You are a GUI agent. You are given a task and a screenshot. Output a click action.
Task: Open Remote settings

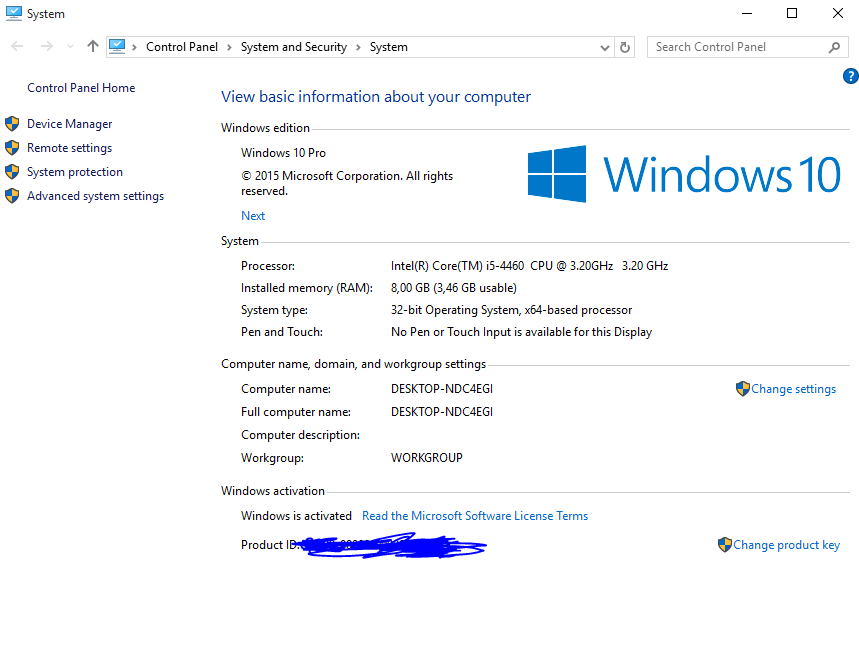(x=69, y=148)
